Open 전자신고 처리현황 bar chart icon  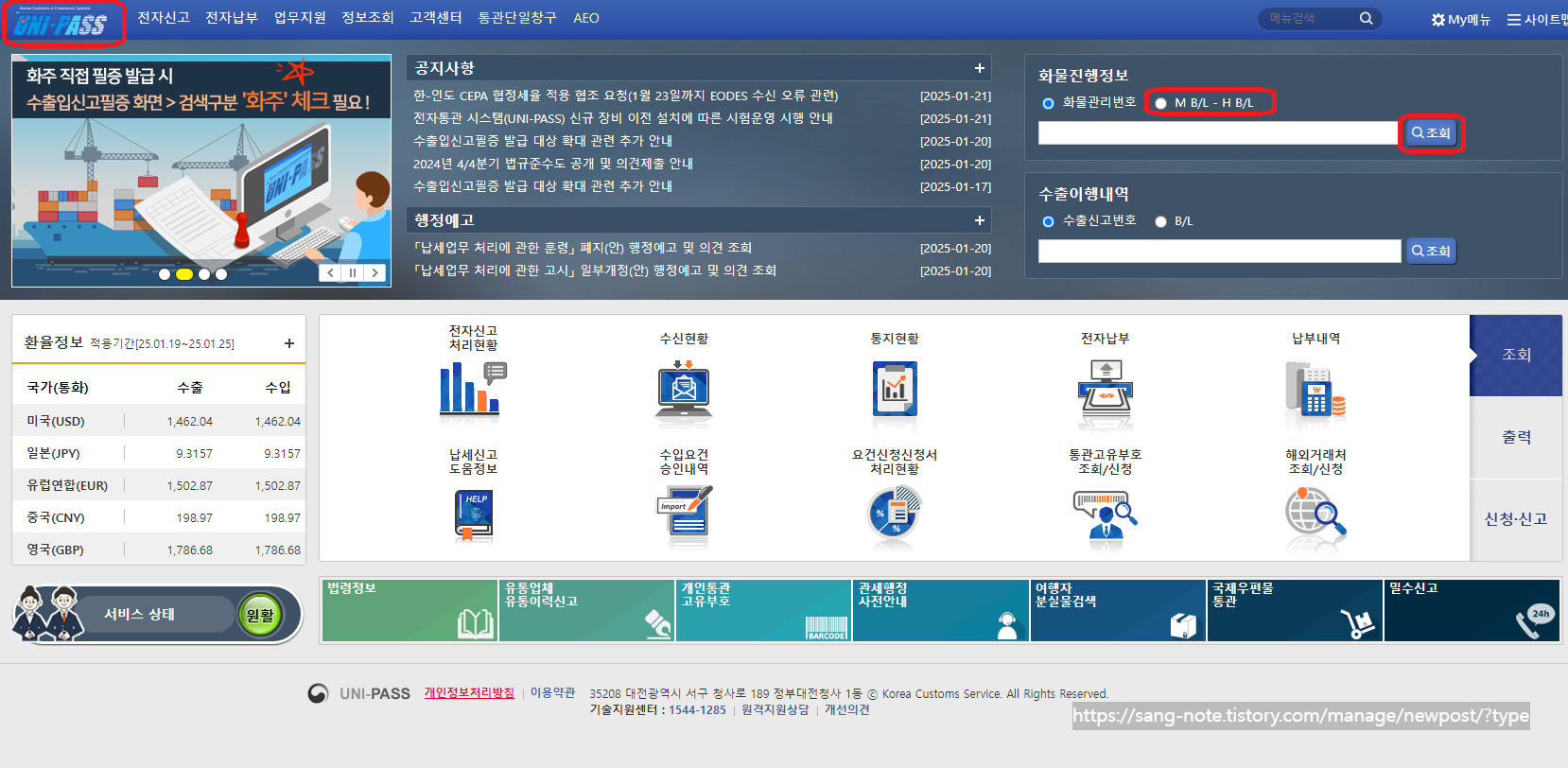(473, 389)
